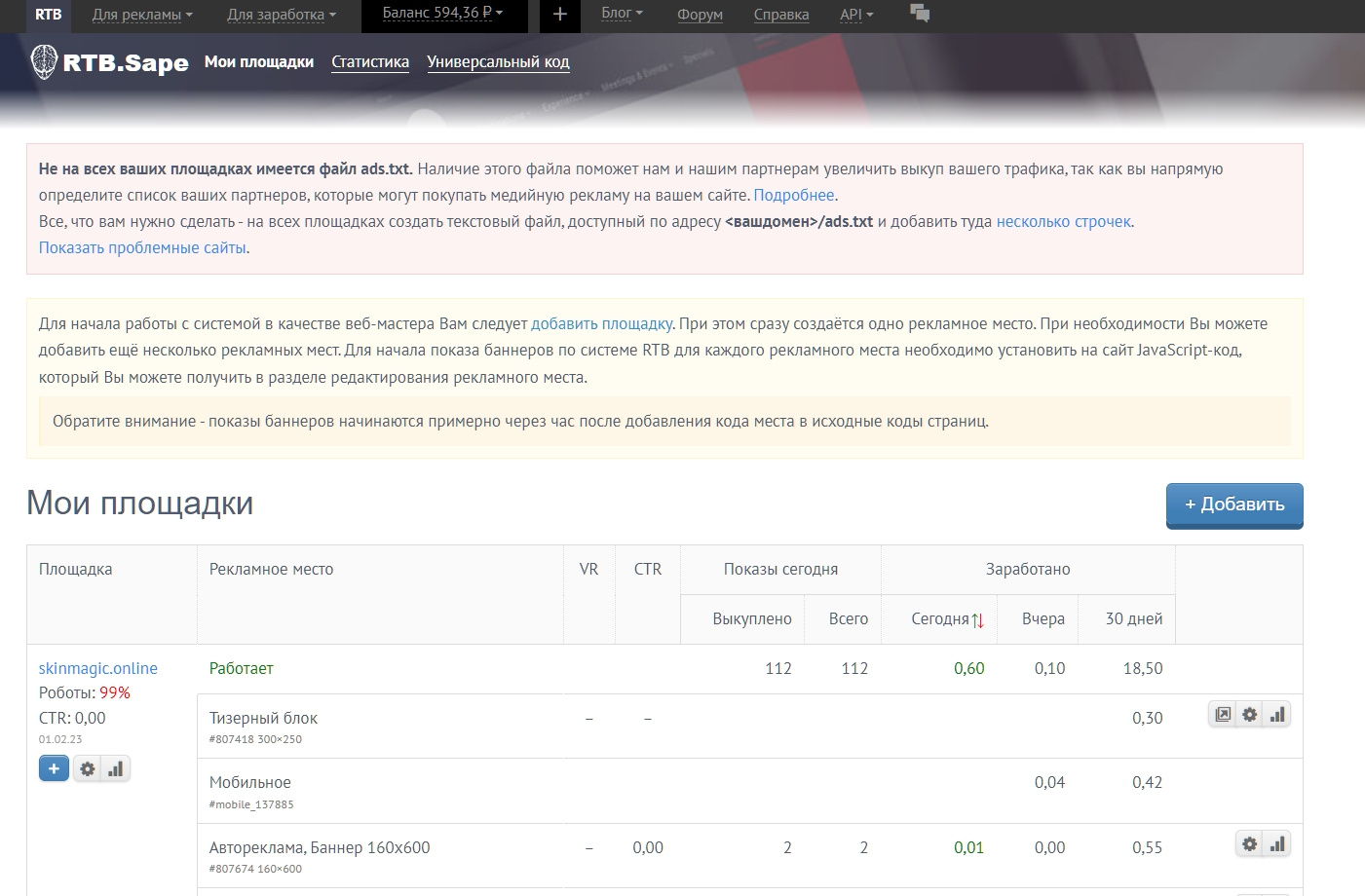Open settings gear for skinmagic.online site

click(88, 769)
